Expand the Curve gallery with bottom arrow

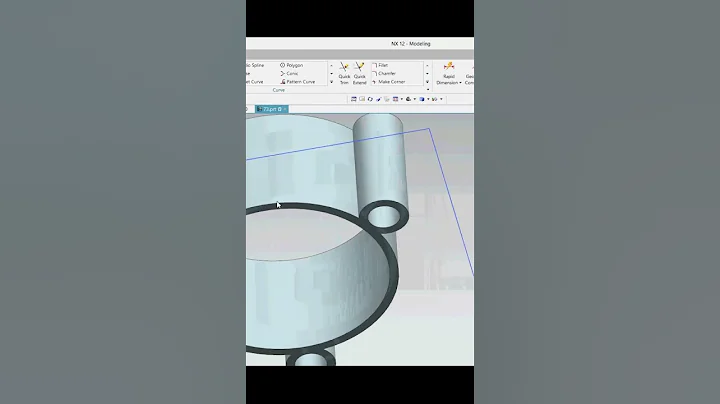coord(332,82)
